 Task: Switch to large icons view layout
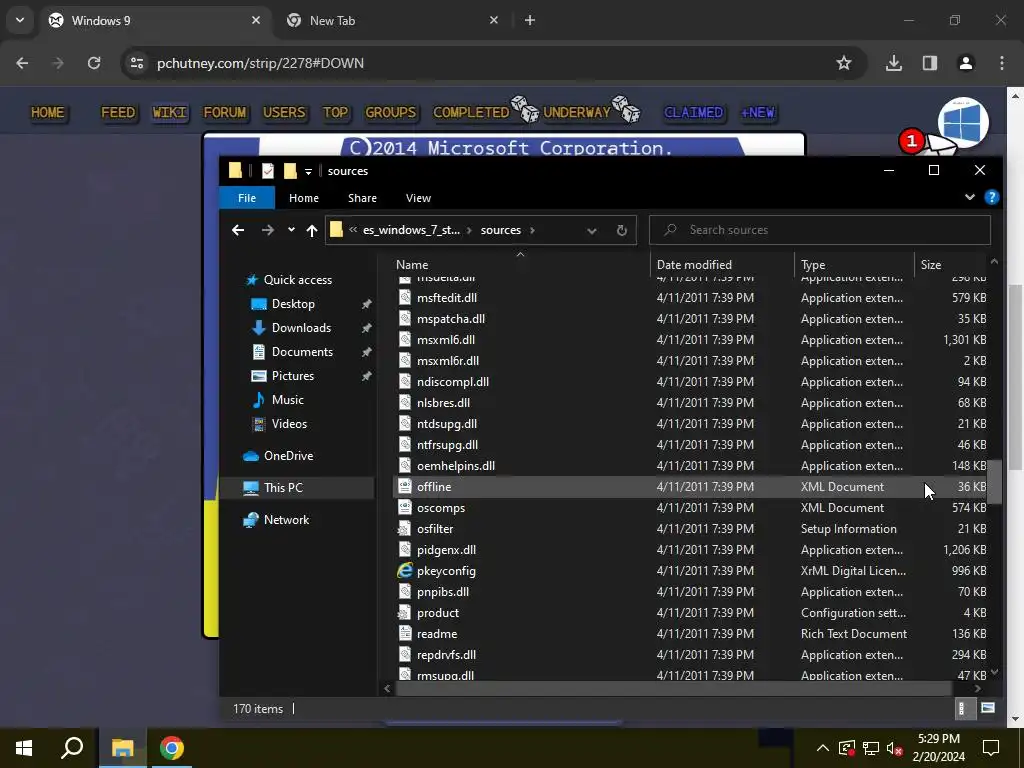click(x=987, y=709)
